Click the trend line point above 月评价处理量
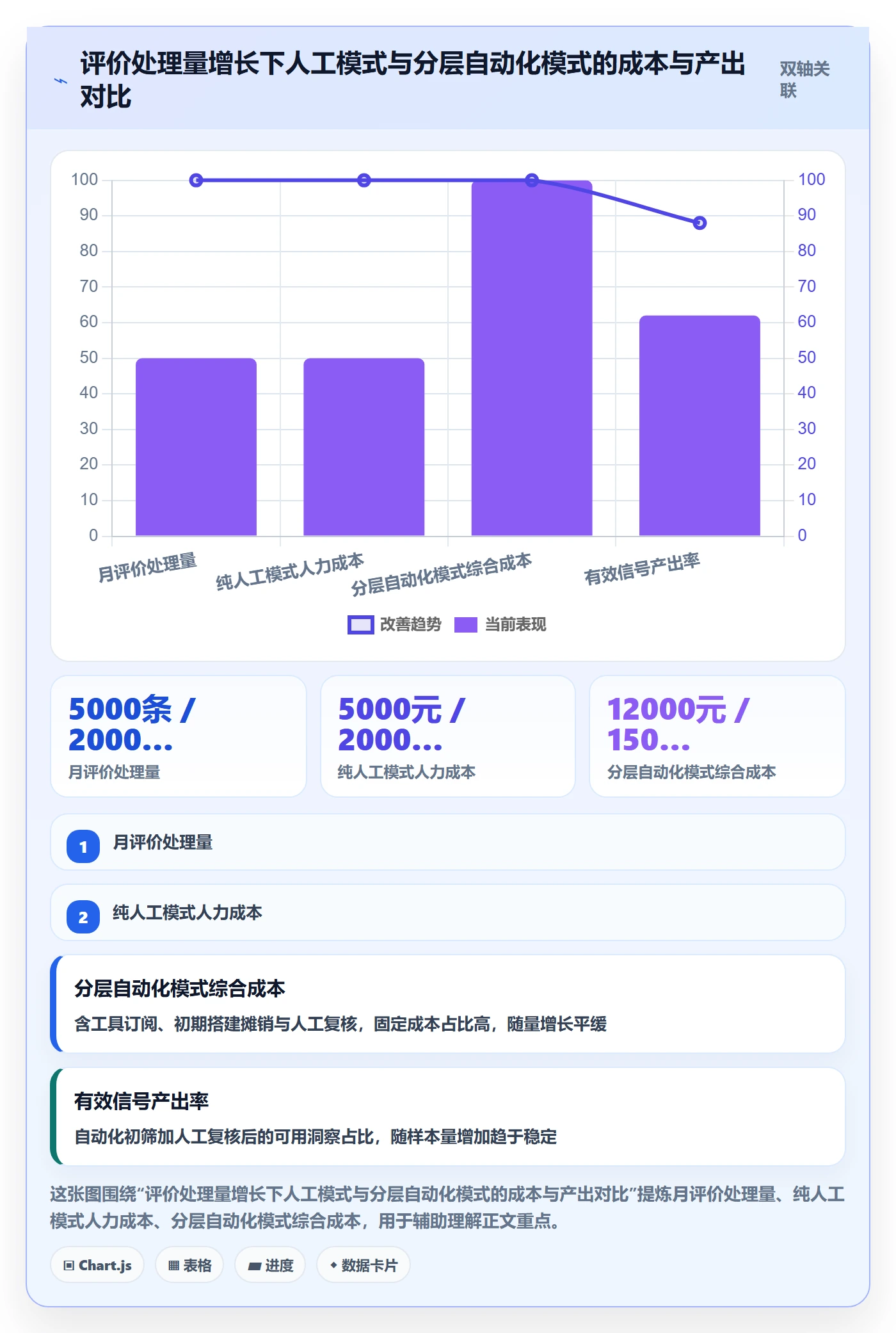The height and width of the screenshot is (1333, 896). point(196,181)
